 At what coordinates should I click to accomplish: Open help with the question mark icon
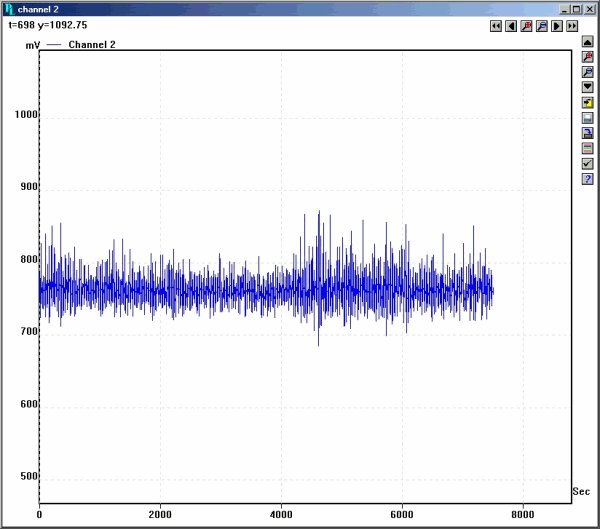click(588, 179)
